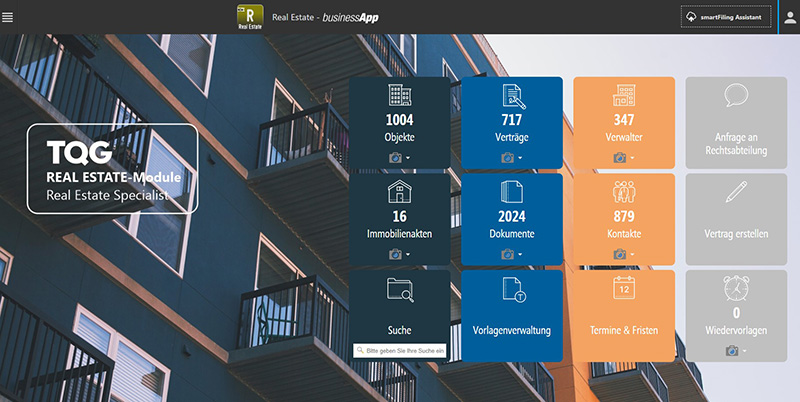This screenshot has height=402, width=800.
Task: Click the Real Estate app logo
Action: 251,17
